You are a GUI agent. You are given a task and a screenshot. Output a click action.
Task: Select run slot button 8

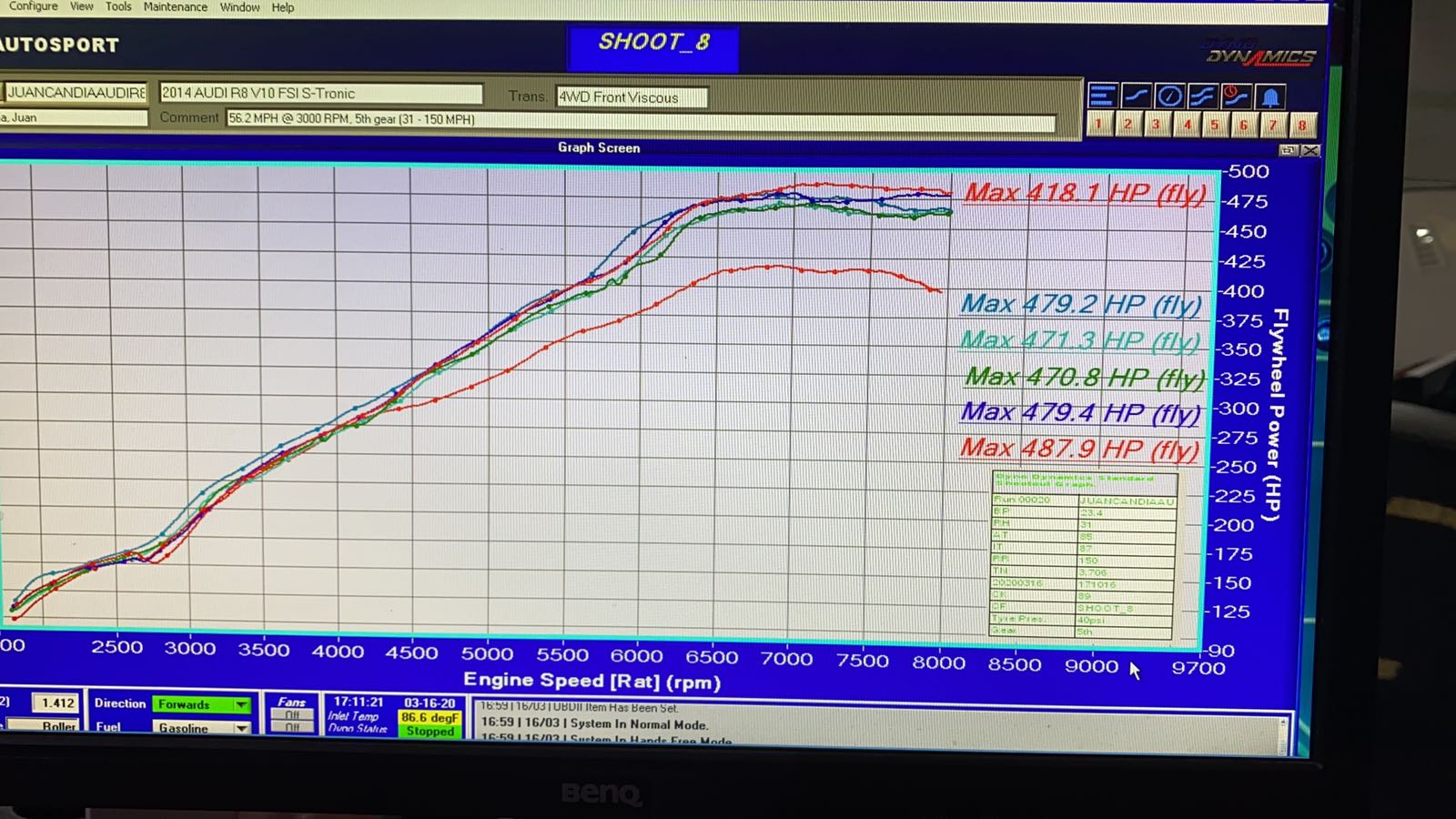tap(1302, 126)
